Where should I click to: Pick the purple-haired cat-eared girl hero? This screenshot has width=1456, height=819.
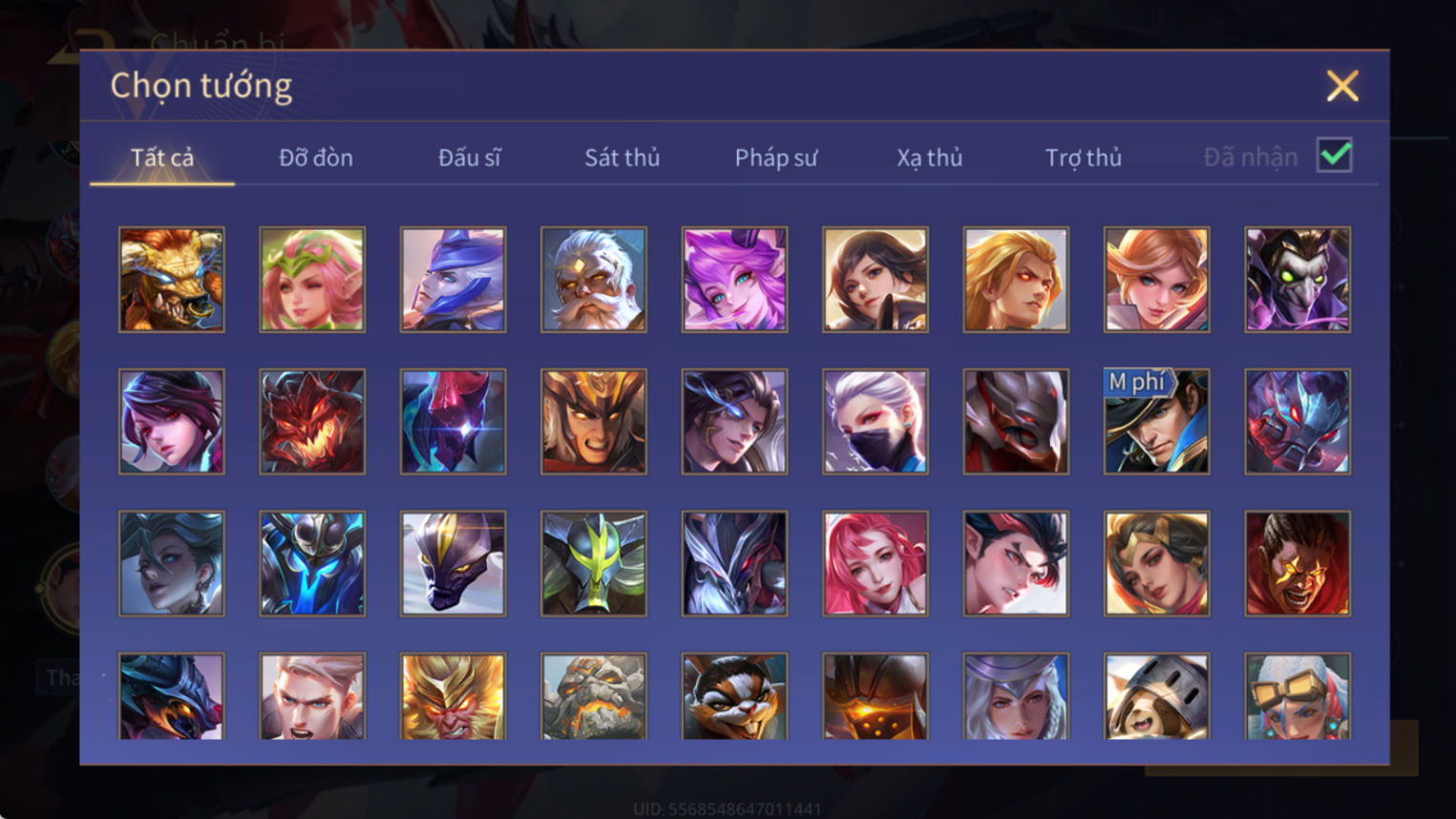tap(734, 280)
